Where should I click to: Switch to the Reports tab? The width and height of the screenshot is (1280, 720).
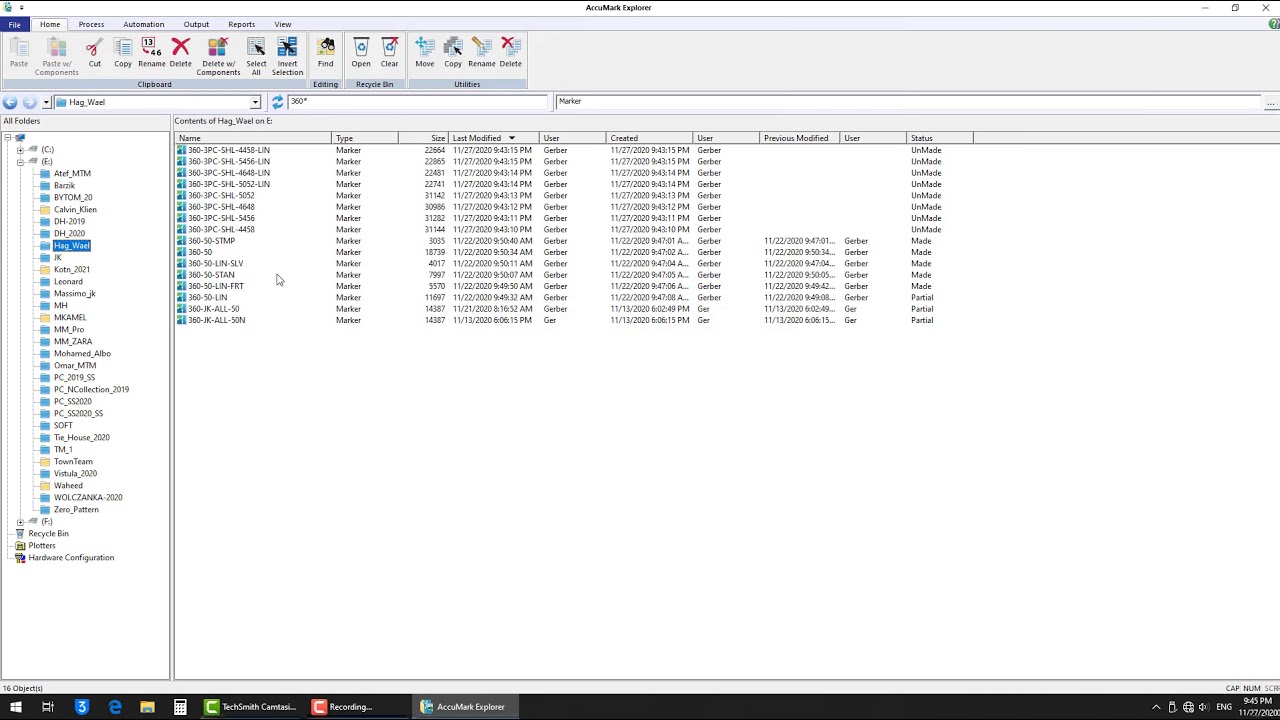click(241, 24)
